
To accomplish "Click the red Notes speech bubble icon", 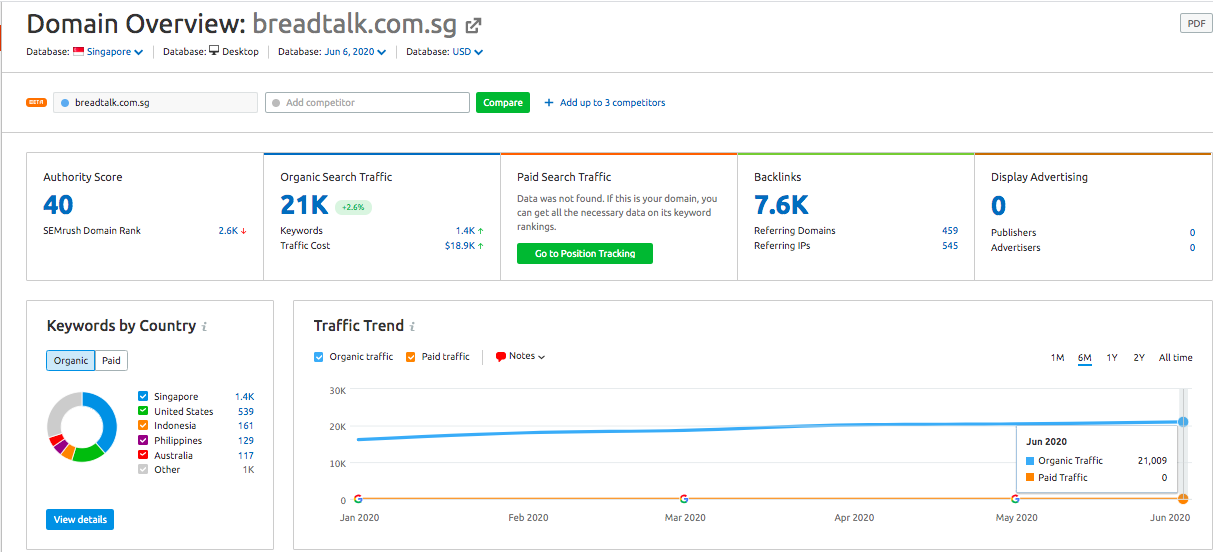I will (501, 357).
